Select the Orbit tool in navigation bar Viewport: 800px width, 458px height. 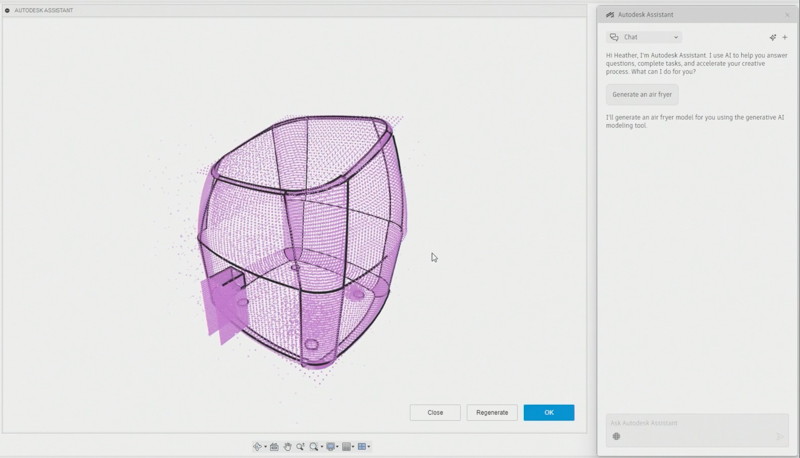click(x=257, y=447)
